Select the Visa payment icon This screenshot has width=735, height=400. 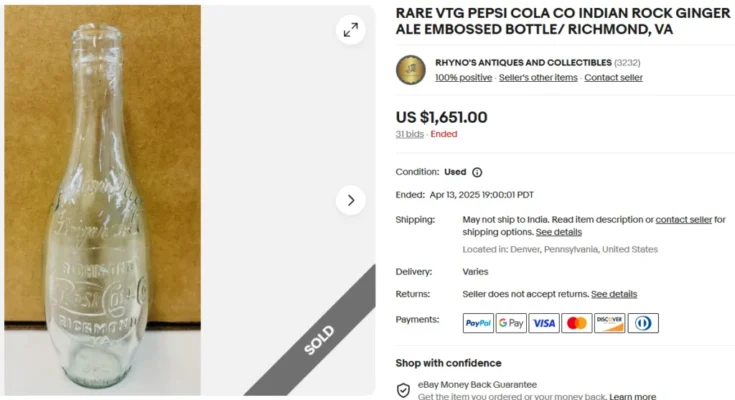pos(544,323)
